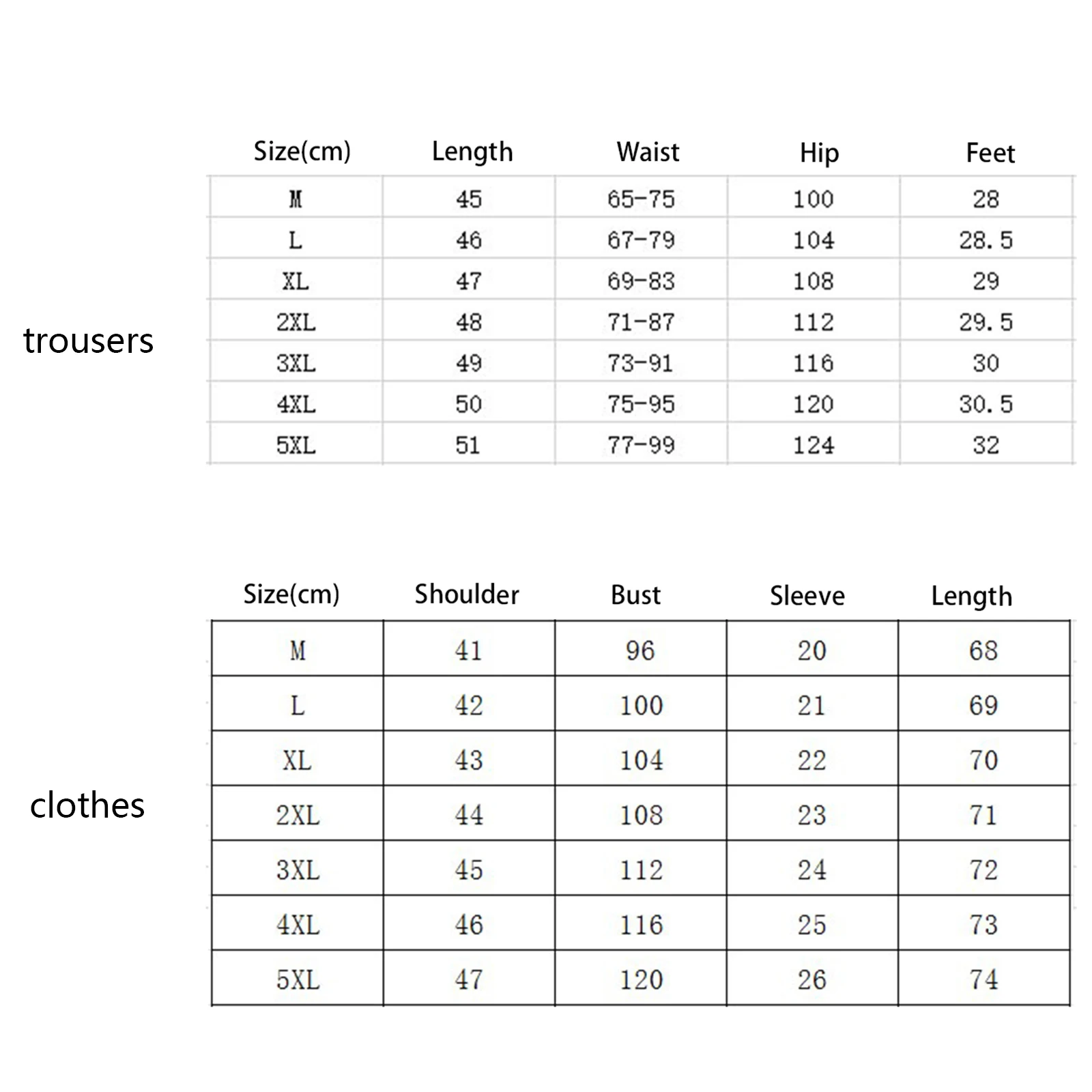This screenshot has width=1092, height=1092.
Task: Select the Waist column header in trousers table
Action: [648, 152]
